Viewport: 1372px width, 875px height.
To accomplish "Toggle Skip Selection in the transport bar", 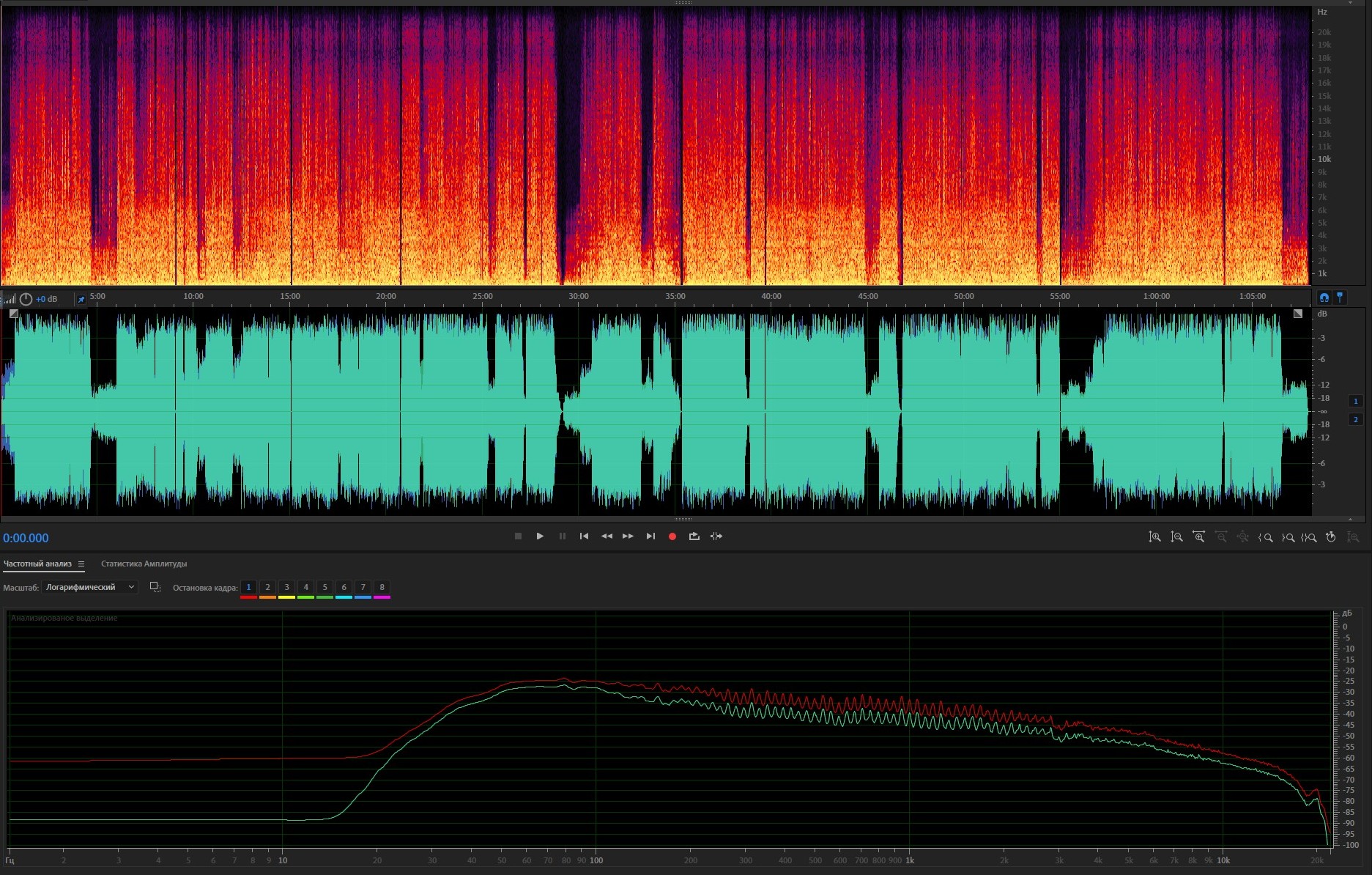I will pyautogui.click(x=716, y=536).
